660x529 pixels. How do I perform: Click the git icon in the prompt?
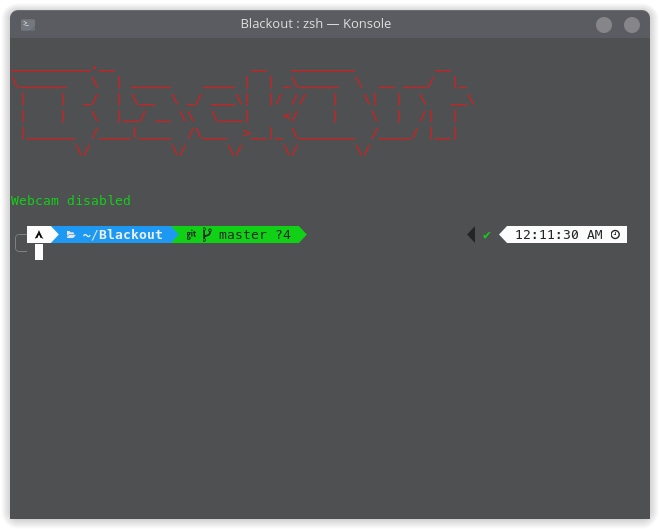tap(191, 234)
